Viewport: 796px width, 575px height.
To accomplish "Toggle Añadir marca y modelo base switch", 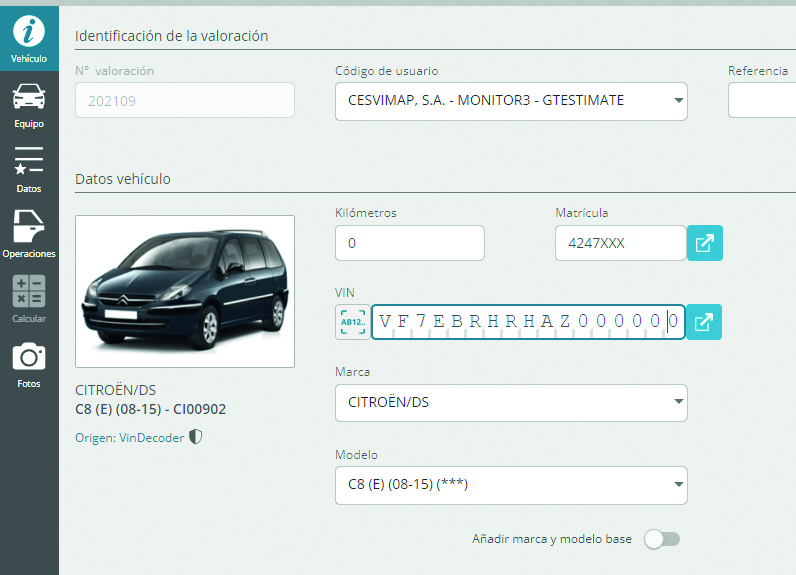I will pos(662,539).
